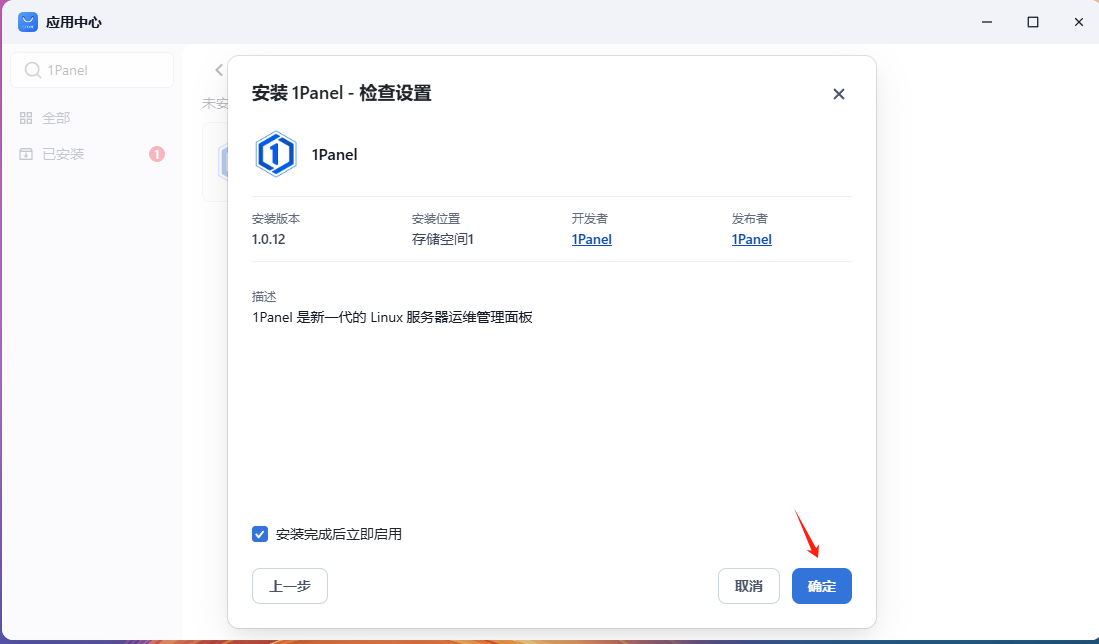Screen dimensions: 1099x644
Task: Click the install location 存储空间1
Action: pos(443,240)
